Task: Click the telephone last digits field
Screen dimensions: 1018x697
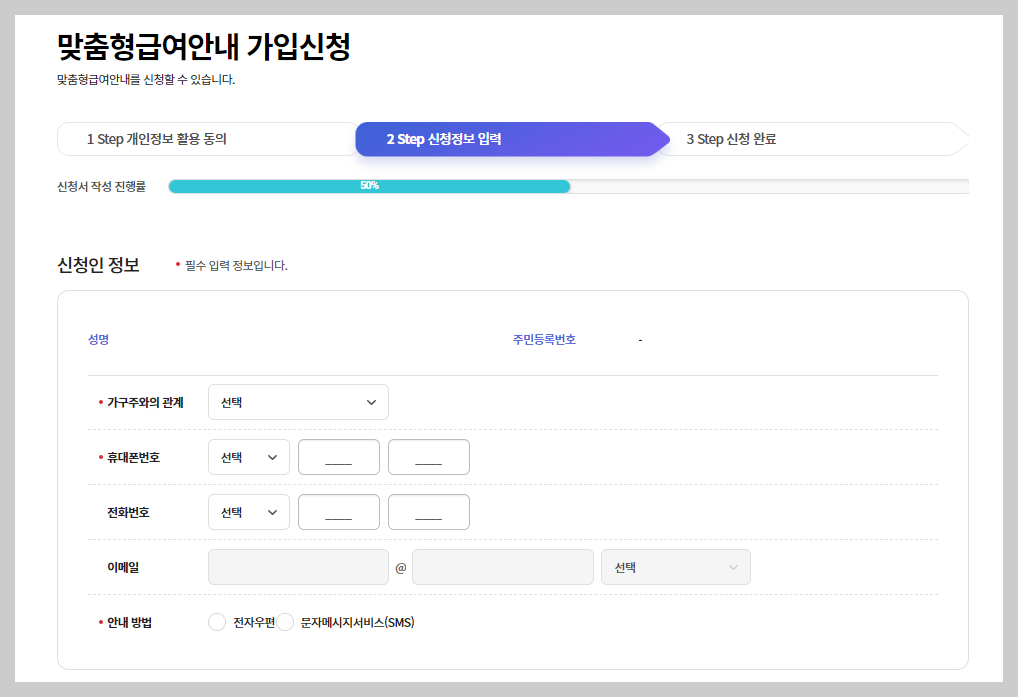Action: click(428, 511)
